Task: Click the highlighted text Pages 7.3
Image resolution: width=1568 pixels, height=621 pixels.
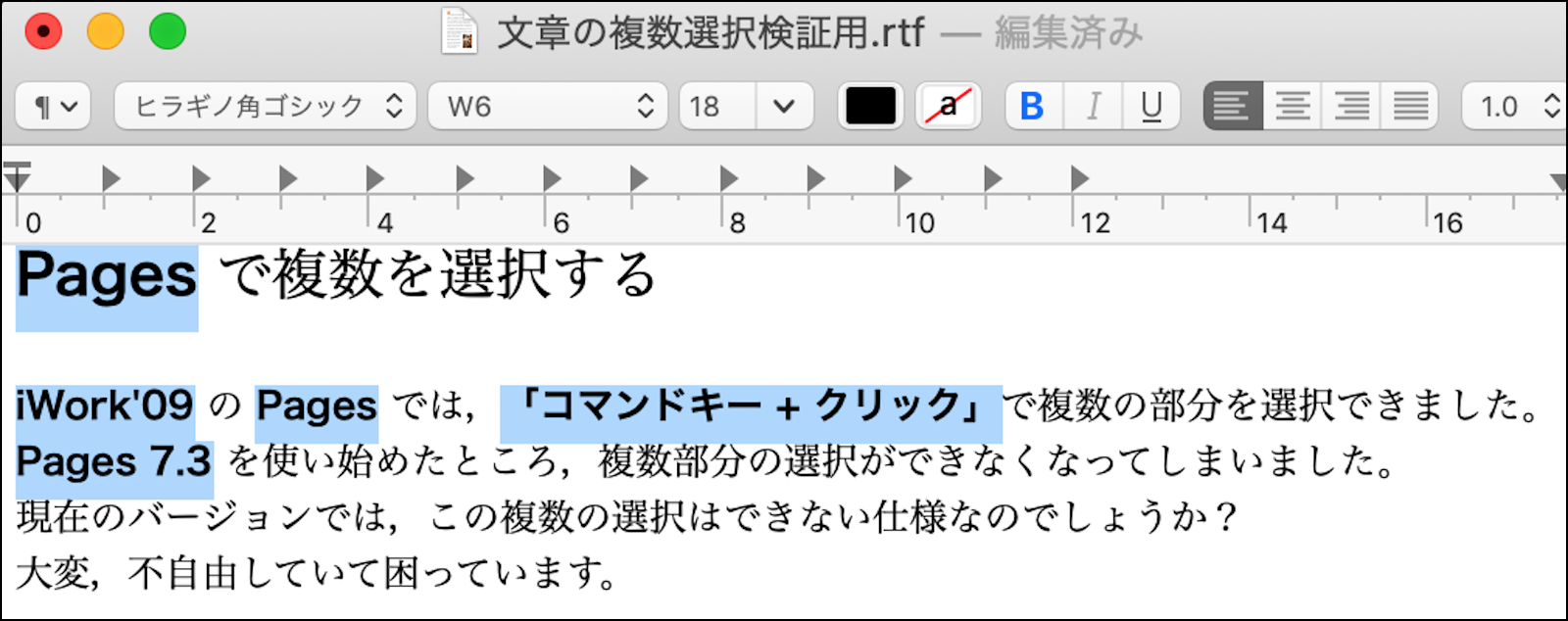Action: pyautogui.click(x=115, y=461)
